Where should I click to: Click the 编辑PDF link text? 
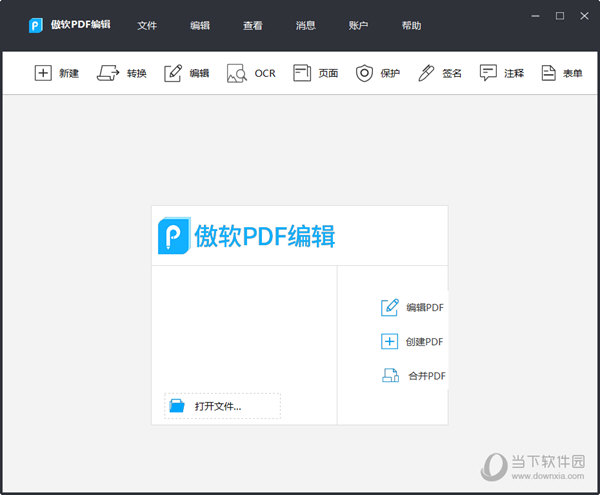[425, 308]
